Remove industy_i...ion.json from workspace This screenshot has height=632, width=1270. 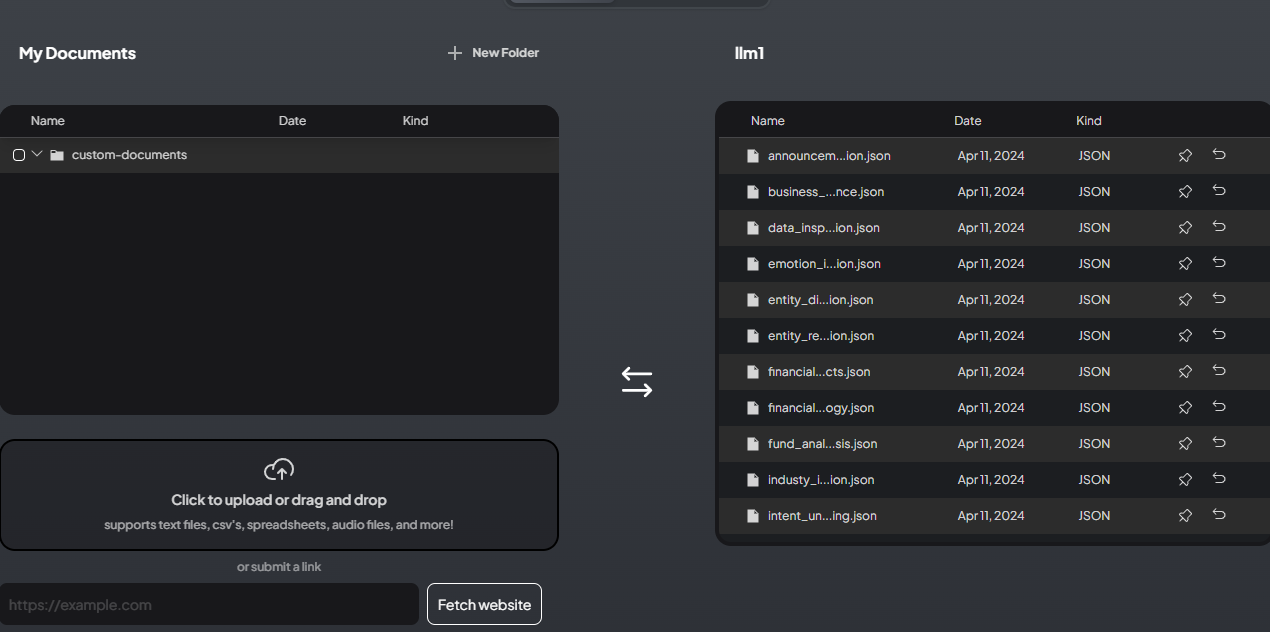[x=1219, y=479]
